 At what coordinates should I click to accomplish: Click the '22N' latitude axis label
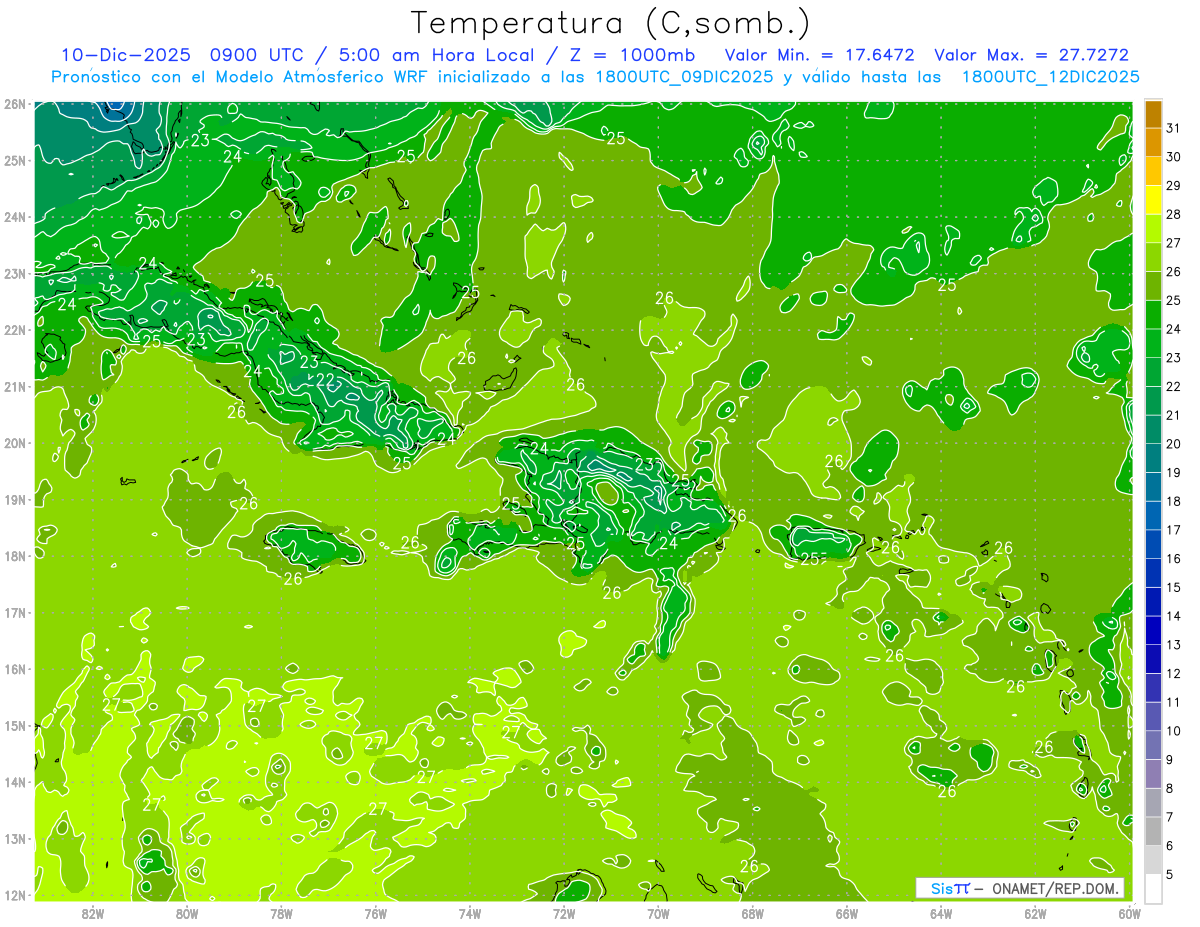coord(13,330)
